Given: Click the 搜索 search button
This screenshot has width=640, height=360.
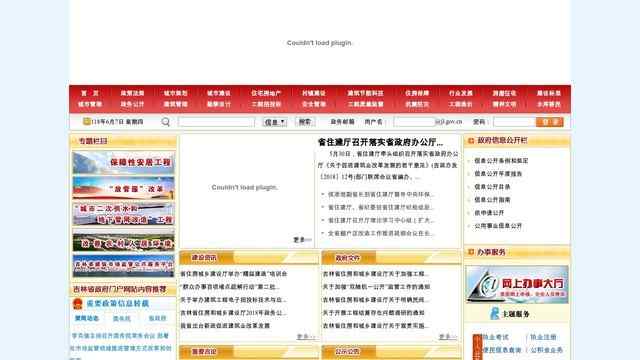Looking at the screenshot, I should (305, 122).
